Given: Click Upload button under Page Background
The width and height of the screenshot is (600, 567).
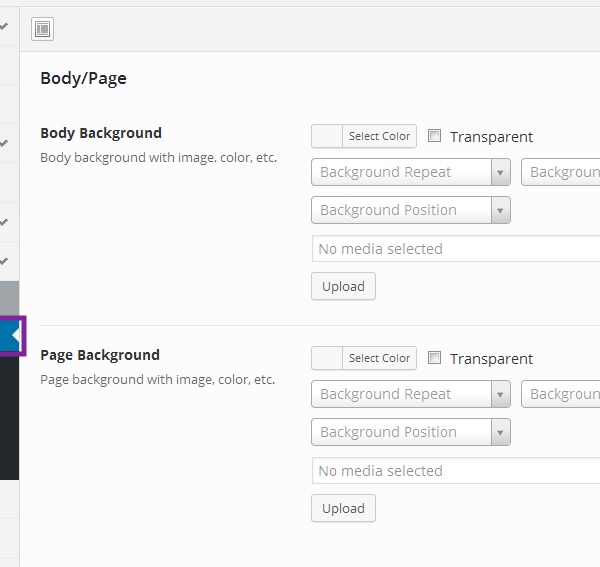Looking at the screenshot, I should coord(343,508).
